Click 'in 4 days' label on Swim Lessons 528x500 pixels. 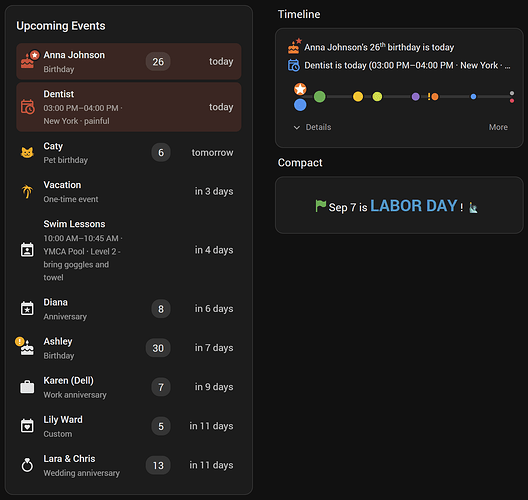(x=214, y=250)
